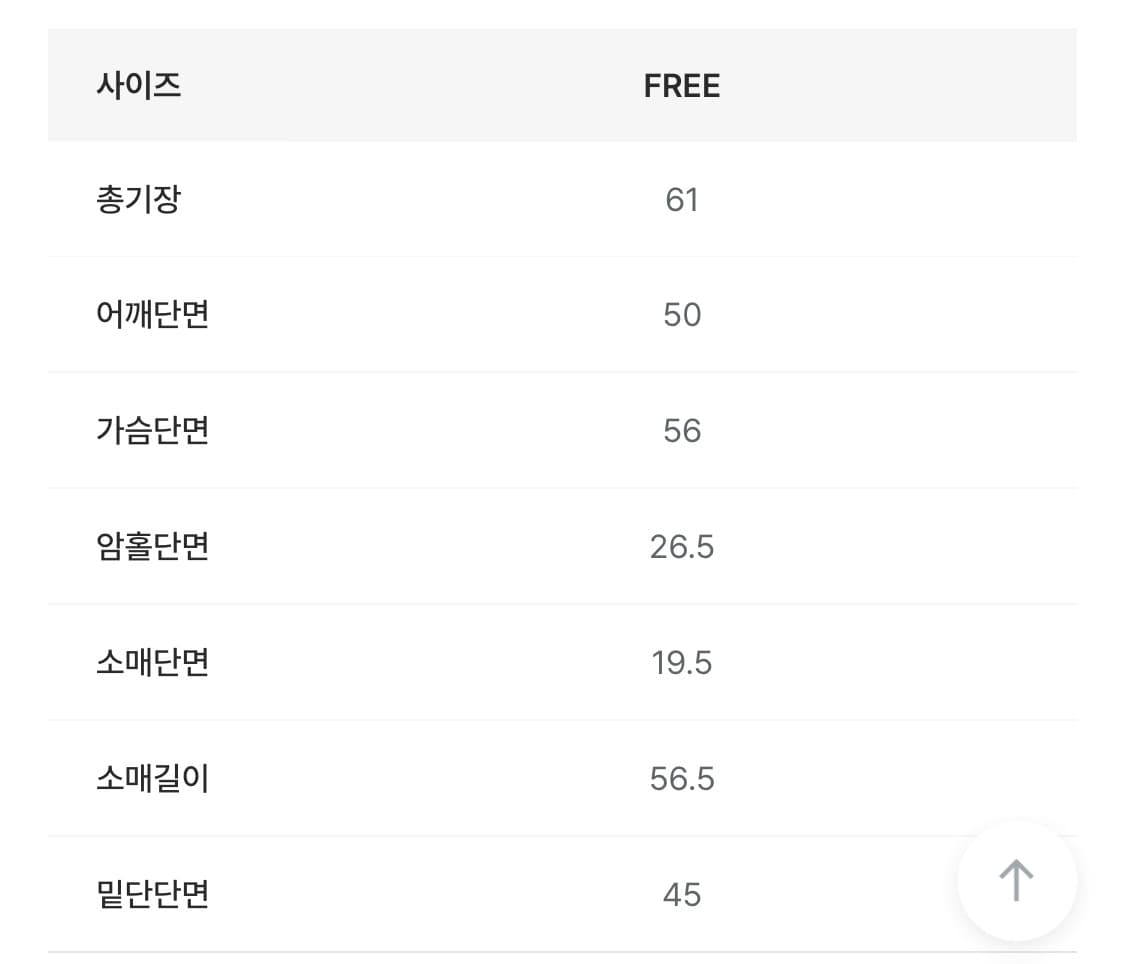The image size is (1125, 964).
Task: Click the upward arrow inside the circle
Action: tap(1016, 880)
